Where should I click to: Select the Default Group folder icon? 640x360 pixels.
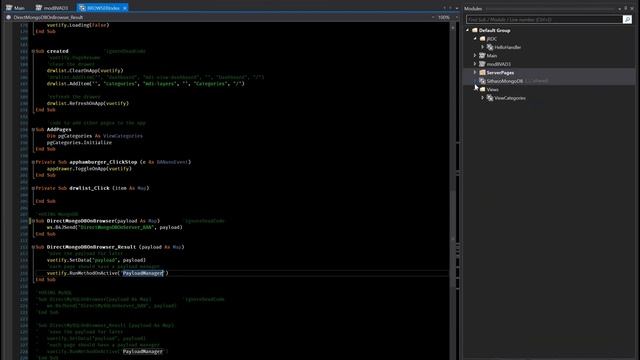[475, 30]
